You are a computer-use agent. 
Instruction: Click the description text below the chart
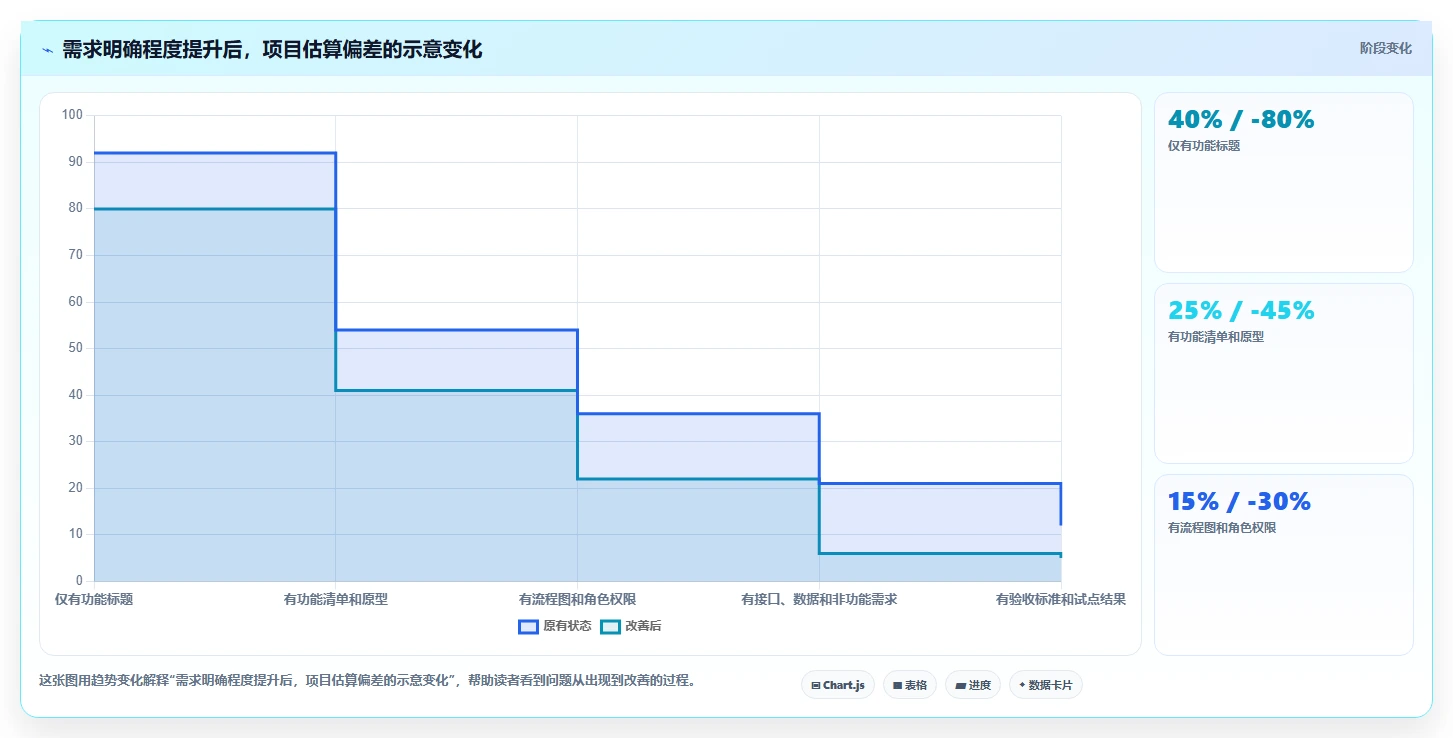(x=367, y=680)
